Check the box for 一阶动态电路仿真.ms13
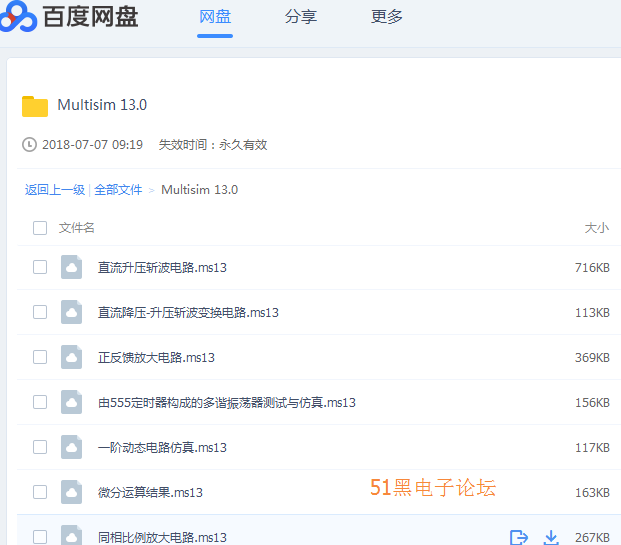 tap(40, 447)
